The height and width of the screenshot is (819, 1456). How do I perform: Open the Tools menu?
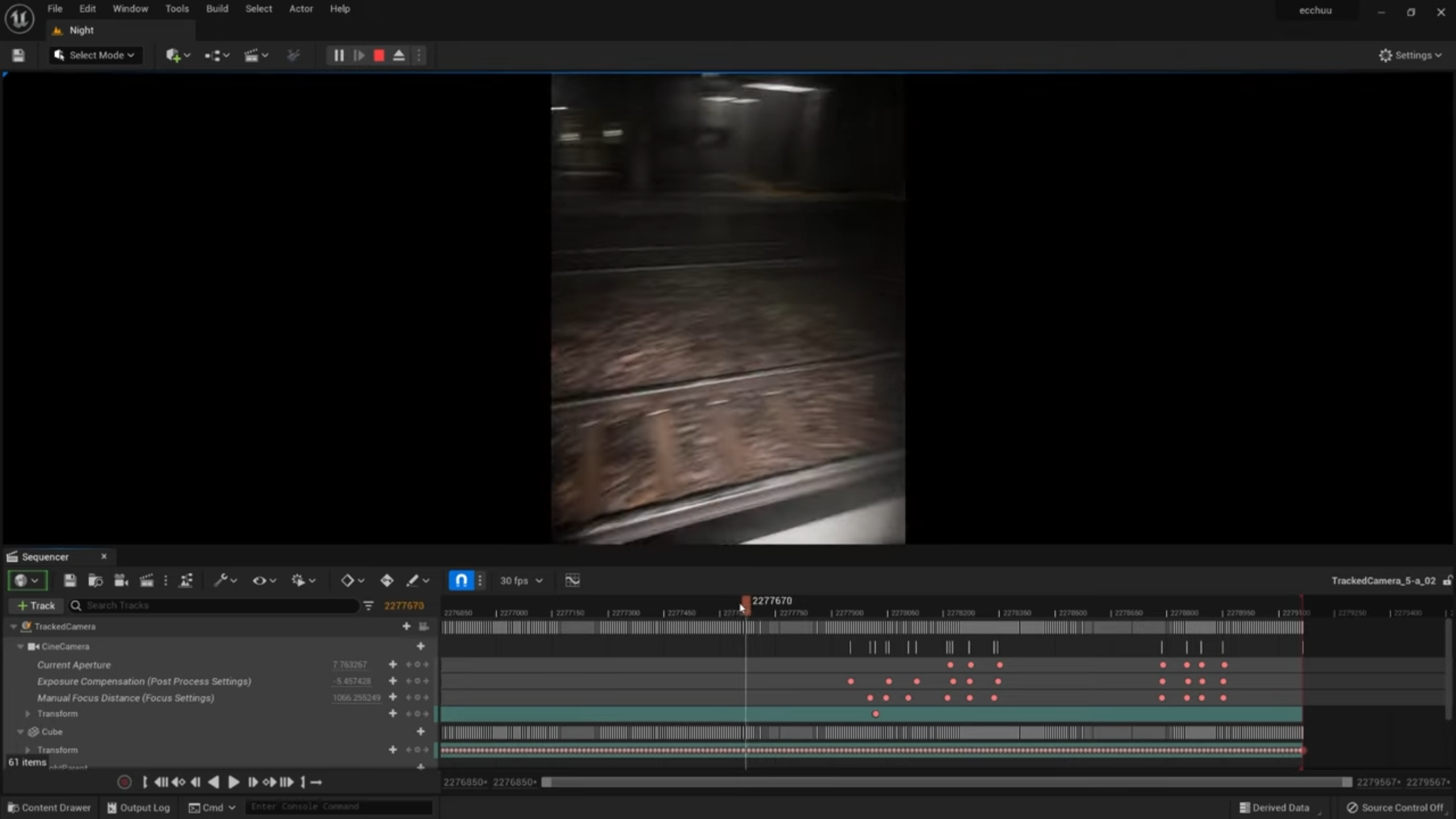(x=177, y=9)
